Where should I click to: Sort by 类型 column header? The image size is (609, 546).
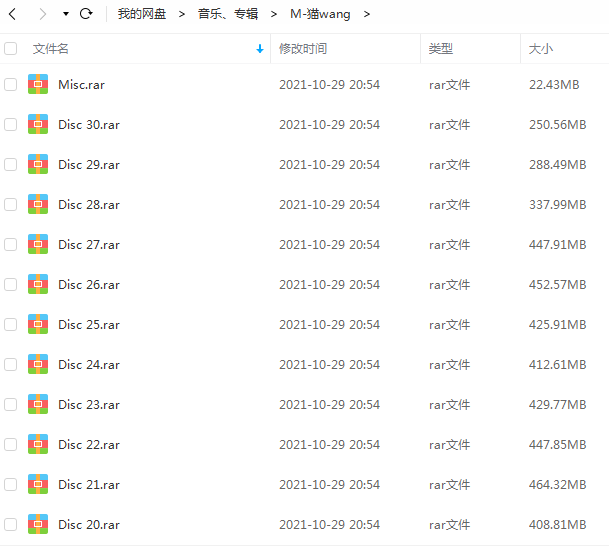[440, 49]
